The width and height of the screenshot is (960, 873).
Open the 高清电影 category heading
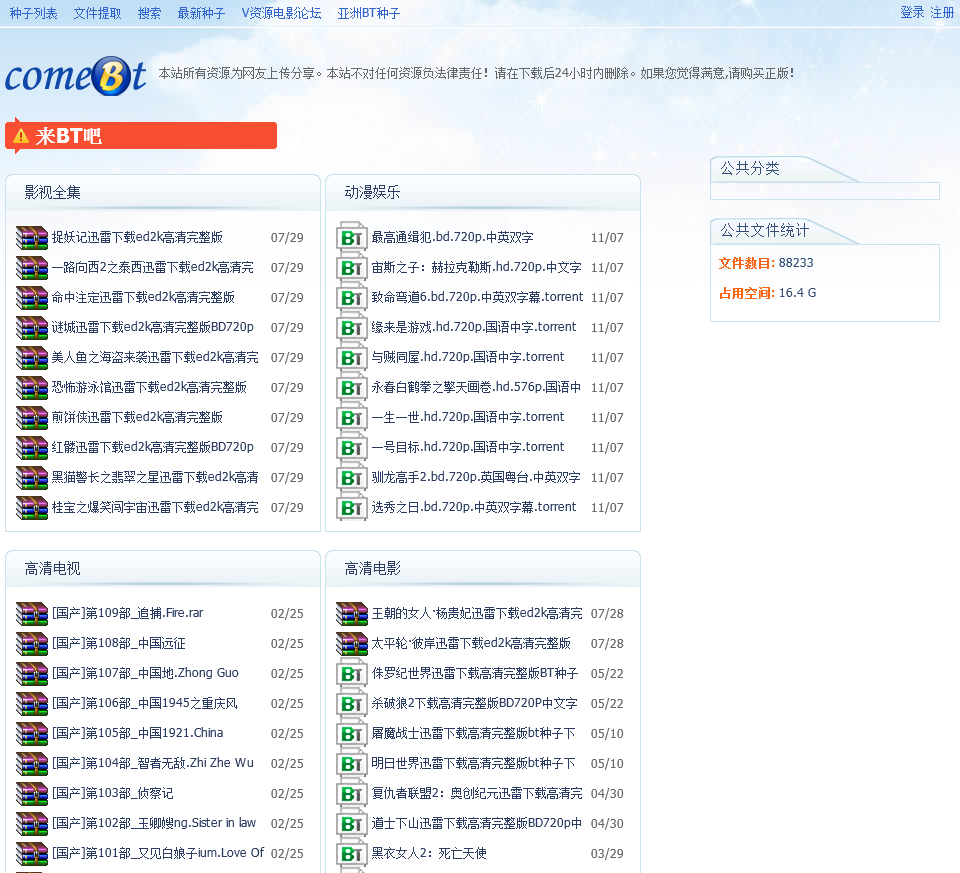[372, 569]
